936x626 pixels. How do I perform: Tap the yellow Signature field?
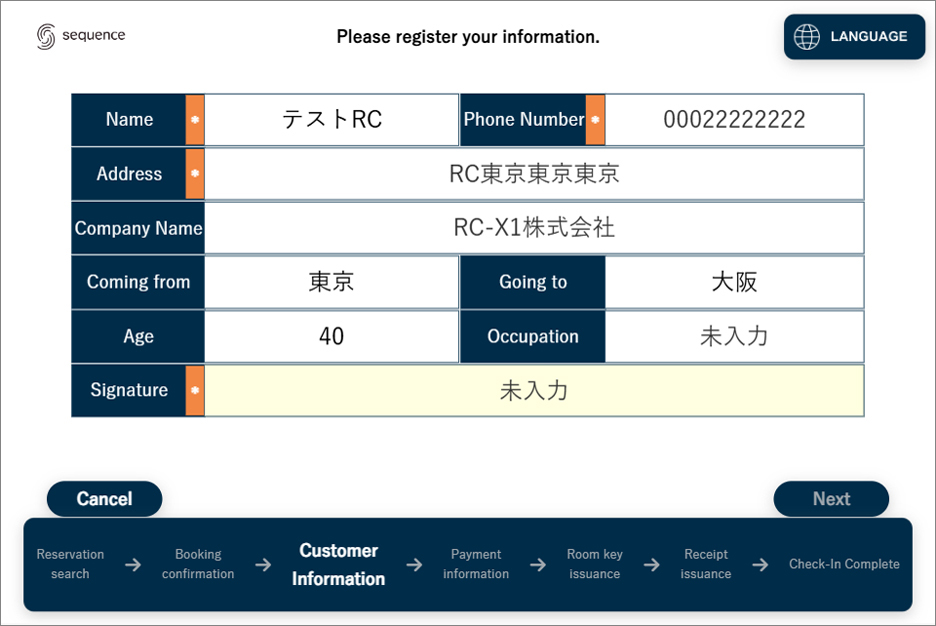click(534, 390)
